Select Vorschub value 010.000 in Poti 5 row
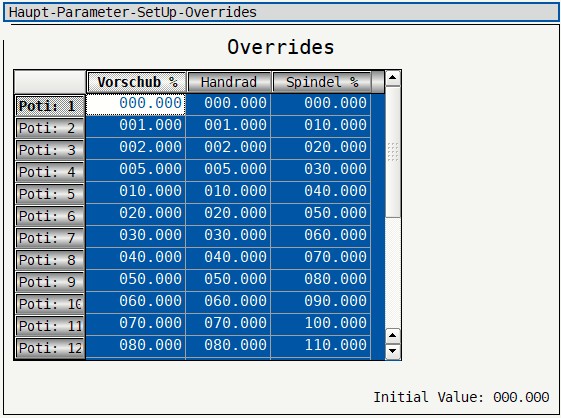 tap(136, 192)
